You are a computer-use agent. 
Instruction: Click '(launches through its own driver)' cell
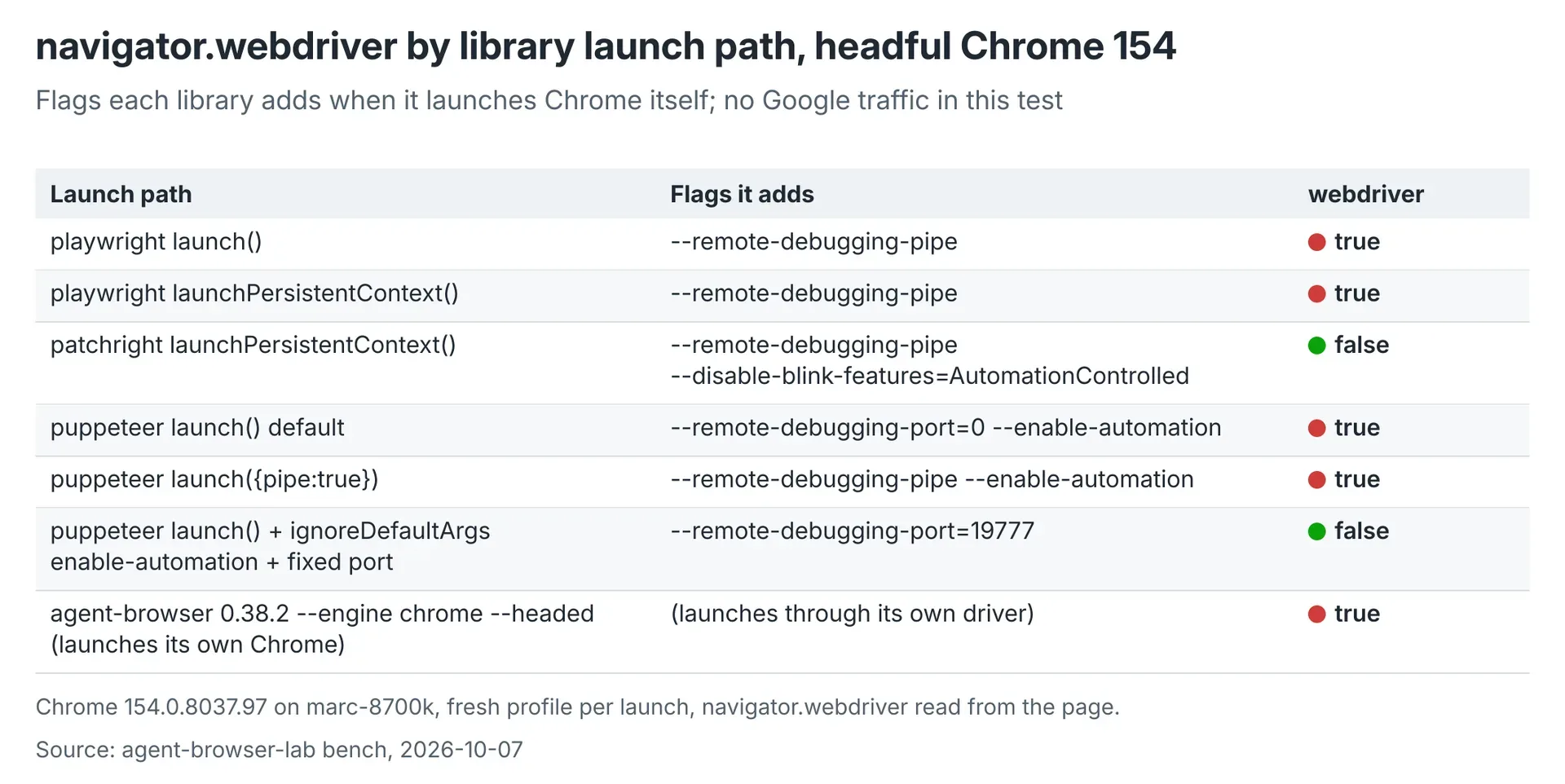pyautogui.click(x=852, y=614)
